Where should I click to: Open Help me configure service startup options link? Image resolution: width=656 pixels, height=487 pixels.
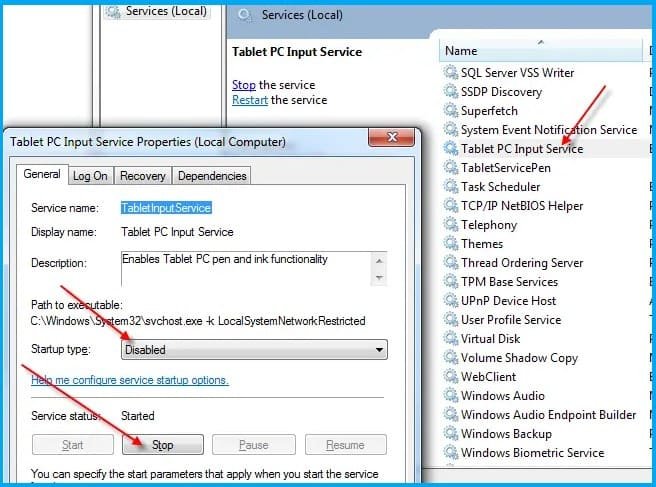click(130, 380)
